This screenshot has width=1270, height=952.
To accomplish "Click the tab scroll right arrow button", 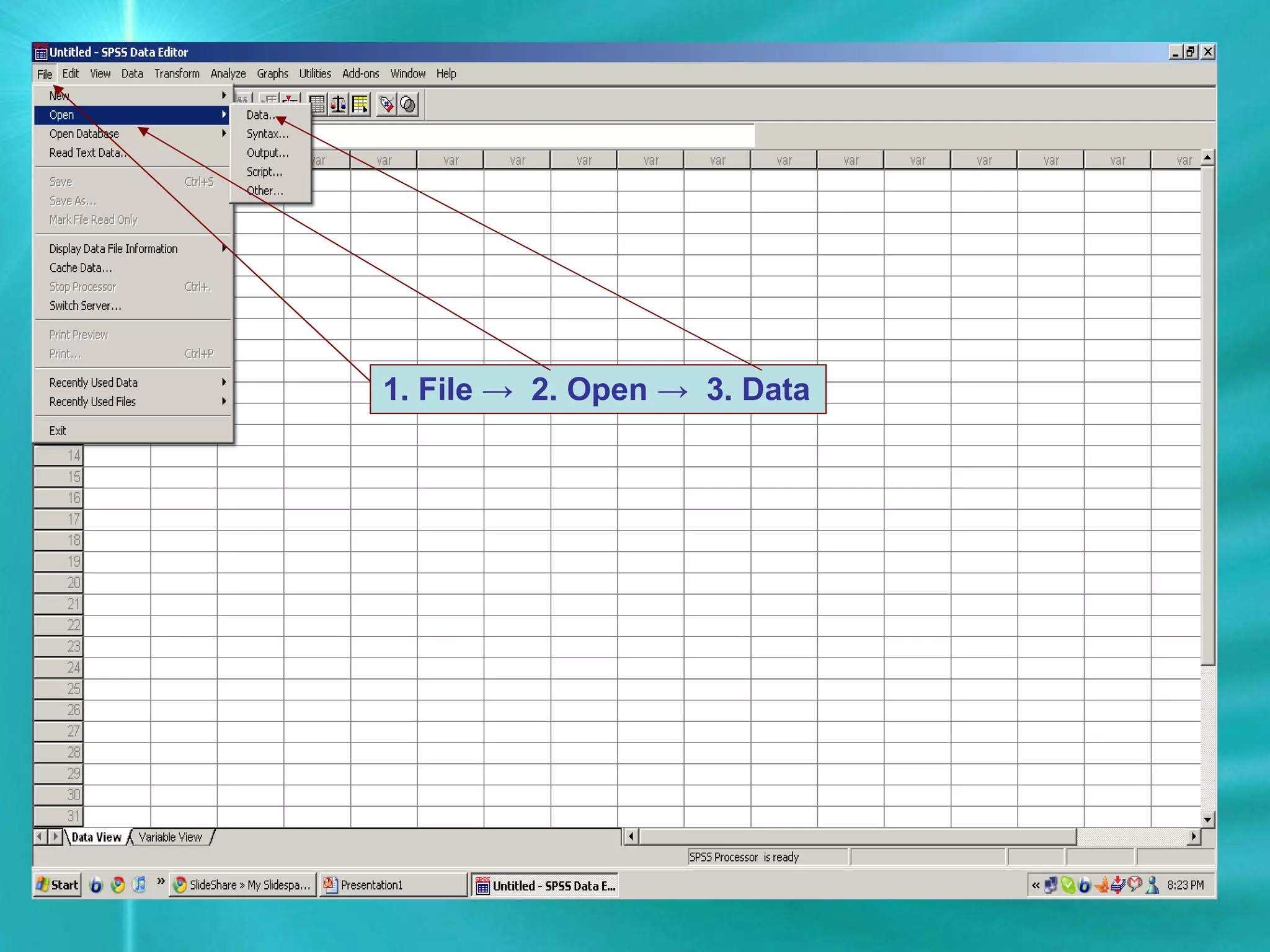I will 55,837.
